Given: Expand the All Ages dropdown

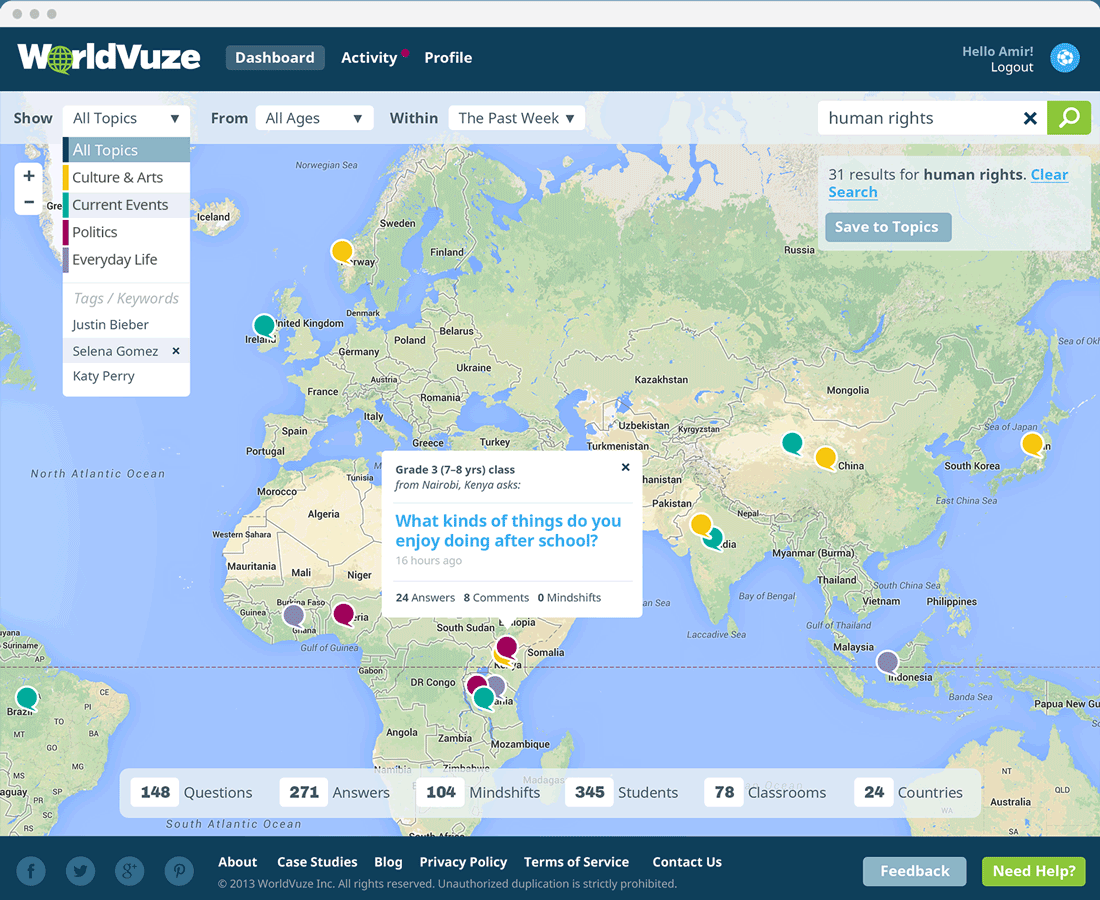Looking at the screenshot, I should click(x=314, y=118).
